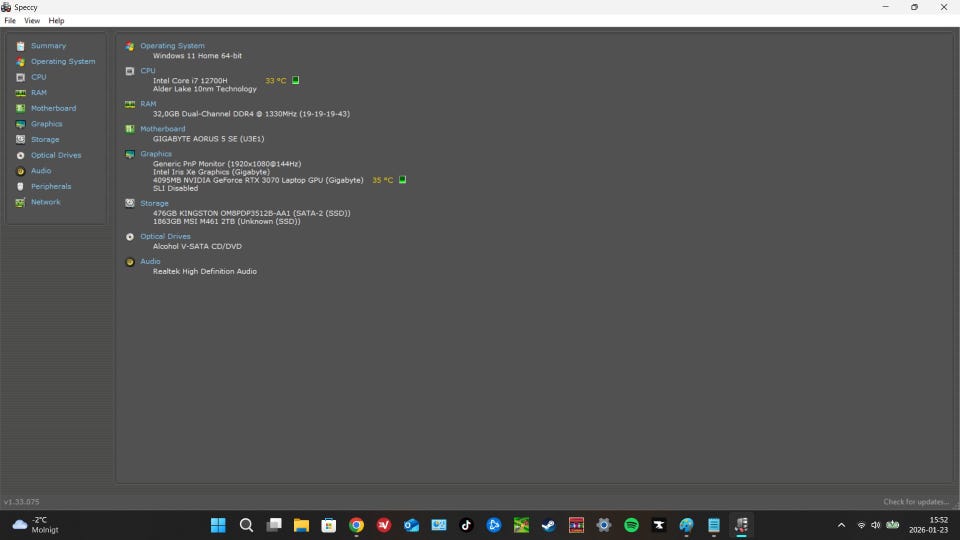This screenshot has height=540, width=960.
Task: Open the File menu
Action: (x=10, y=21)
